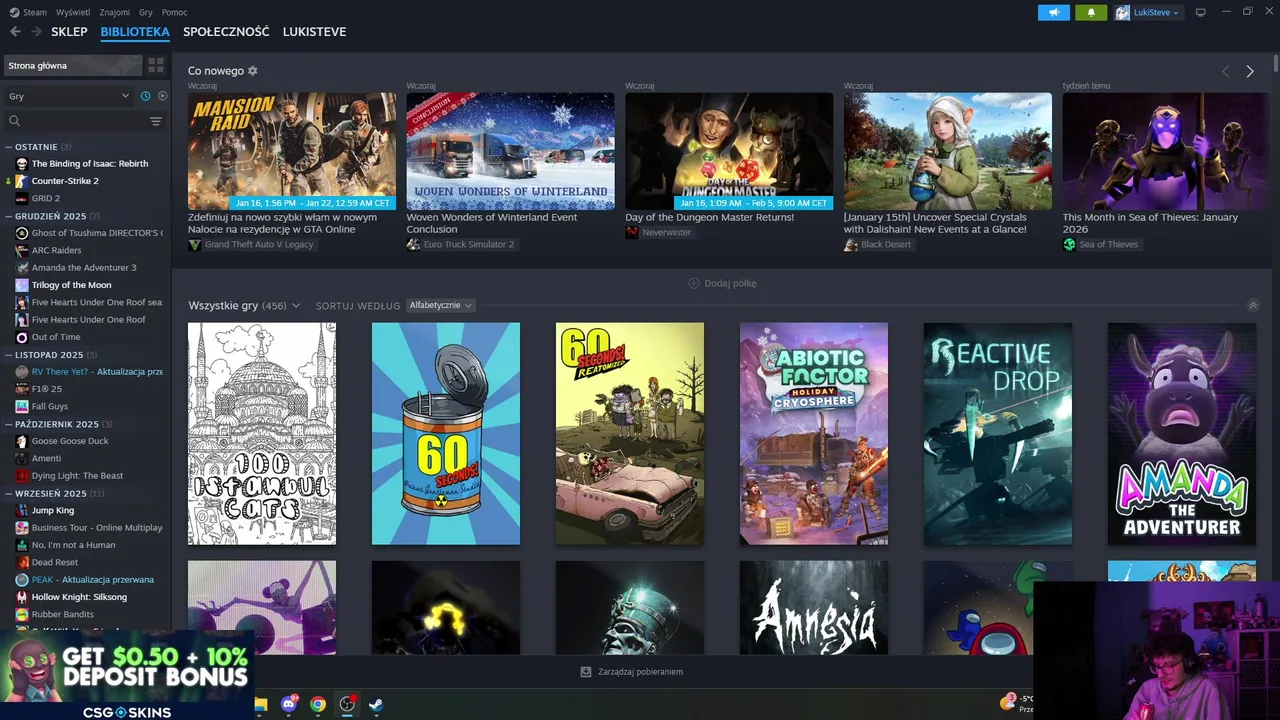Open the 60 Seconds! Reatomized cover

[630, 434]
